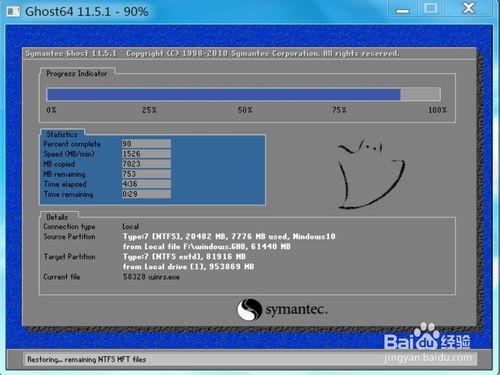Click the Ghost64 window title icon

[13, 12]
